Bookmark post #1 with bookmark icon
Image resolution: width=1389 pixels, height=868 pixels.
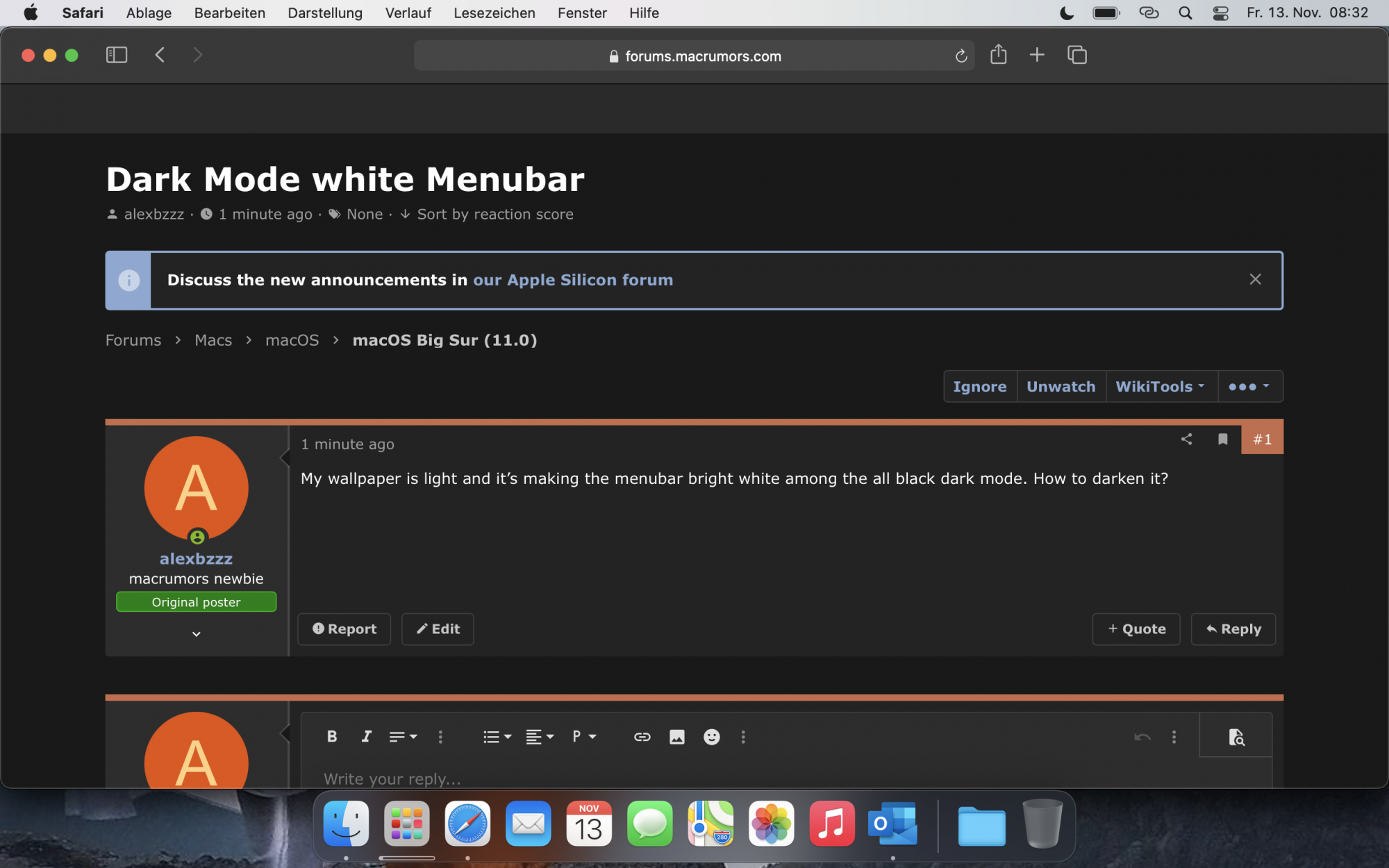[x=1222, y=439]
